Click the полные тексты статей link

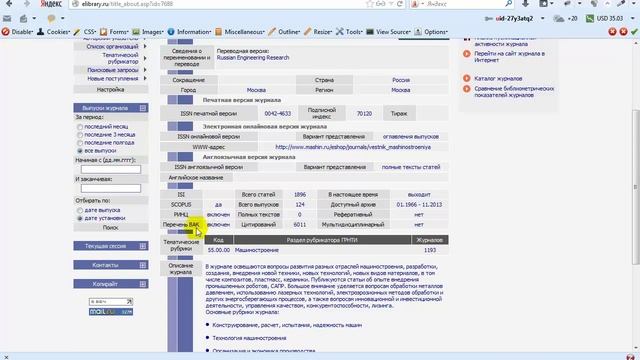(411, 167)
